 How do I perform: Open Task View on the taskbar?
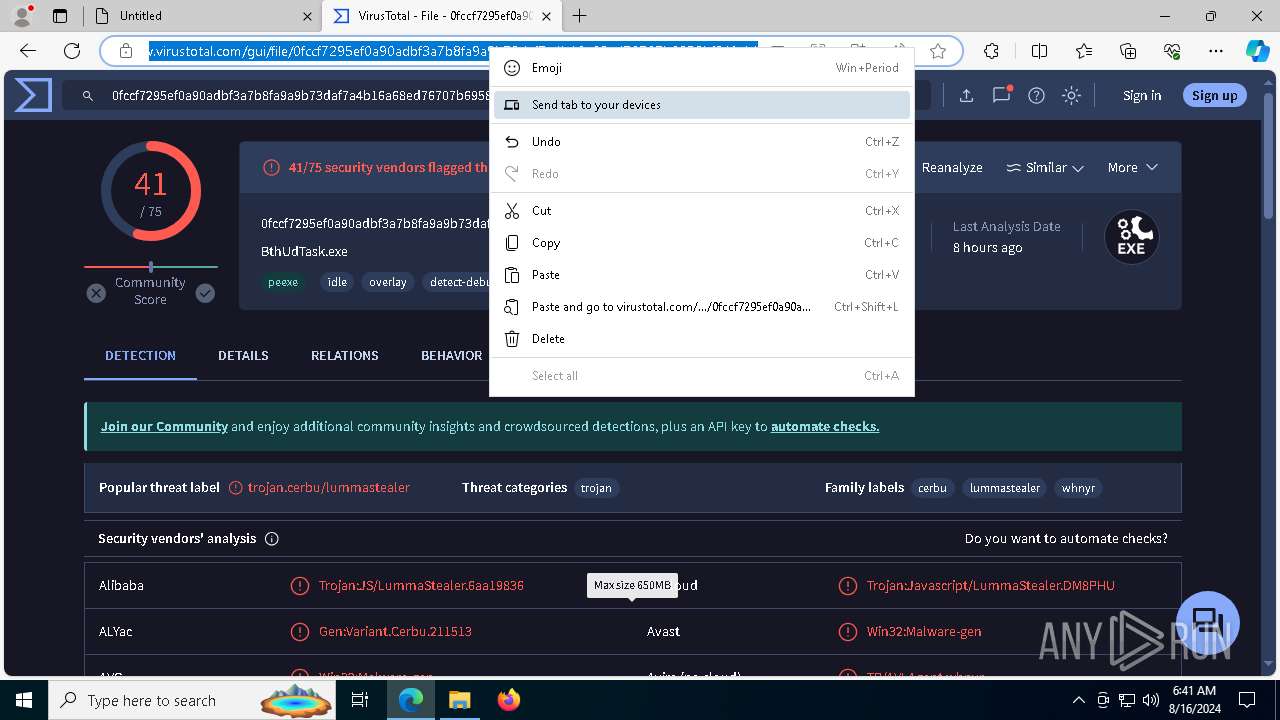point(361,700)
